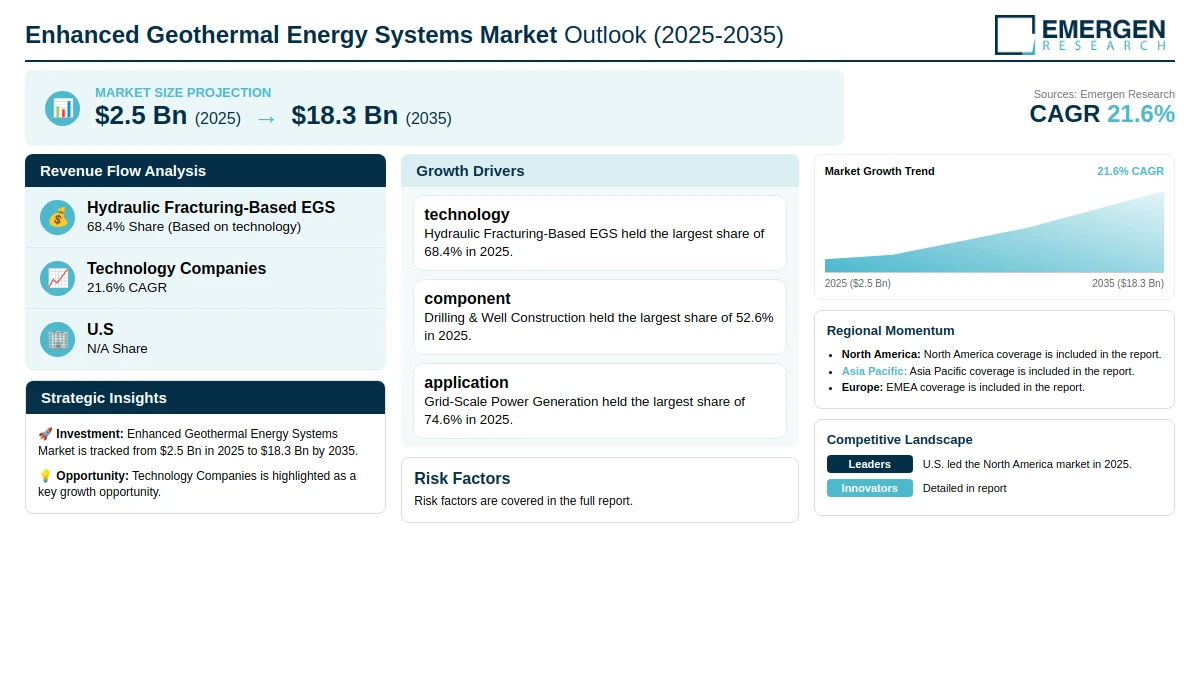
Task: Click the Growth Drivers header
Action: 600,170
